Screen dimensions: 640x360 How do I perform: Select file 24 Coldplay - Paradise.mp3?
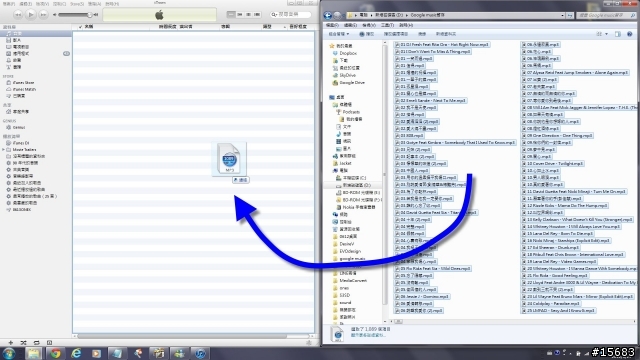[x=551, y=304]
